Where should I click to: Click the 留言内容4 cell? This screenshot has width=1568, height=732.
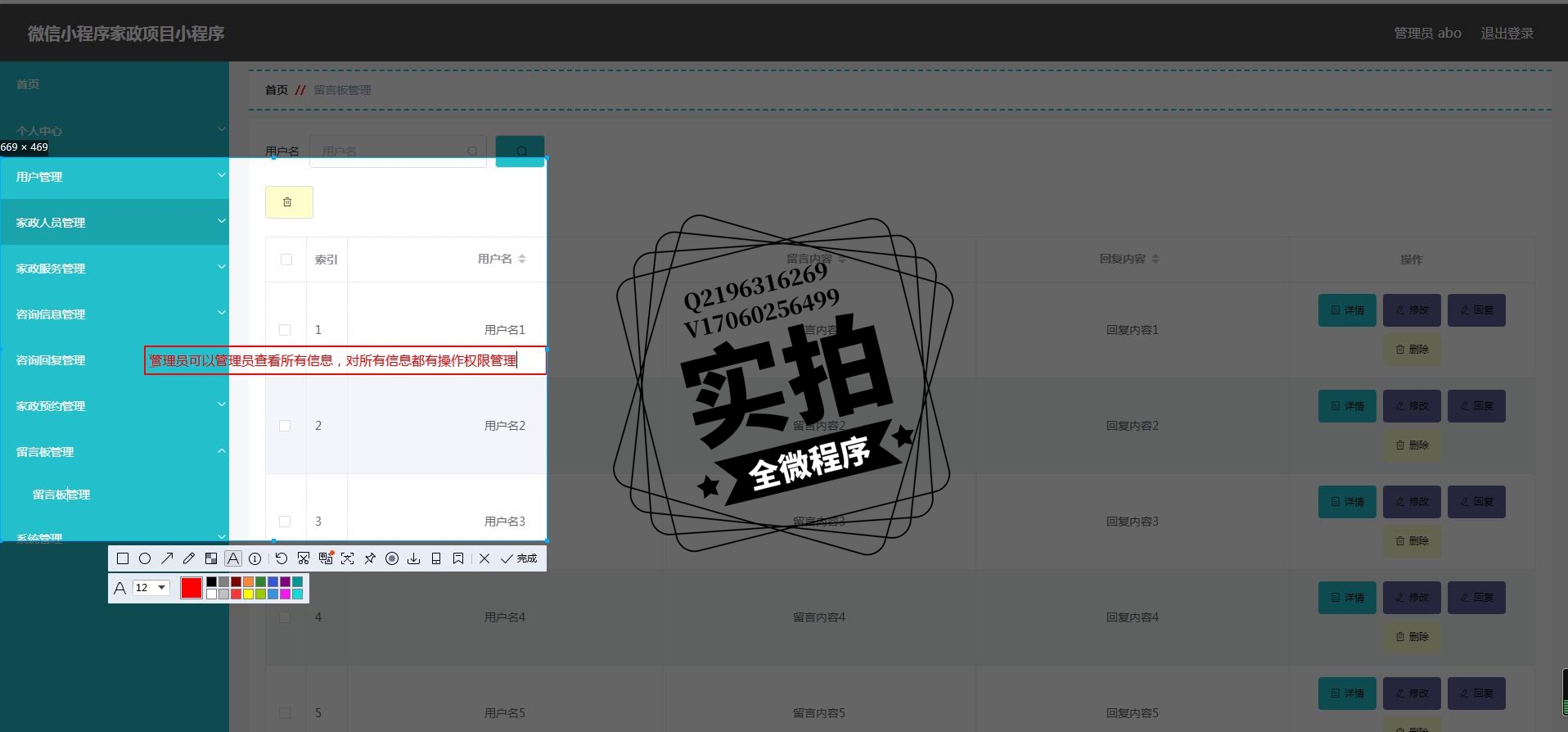[819, 617]
